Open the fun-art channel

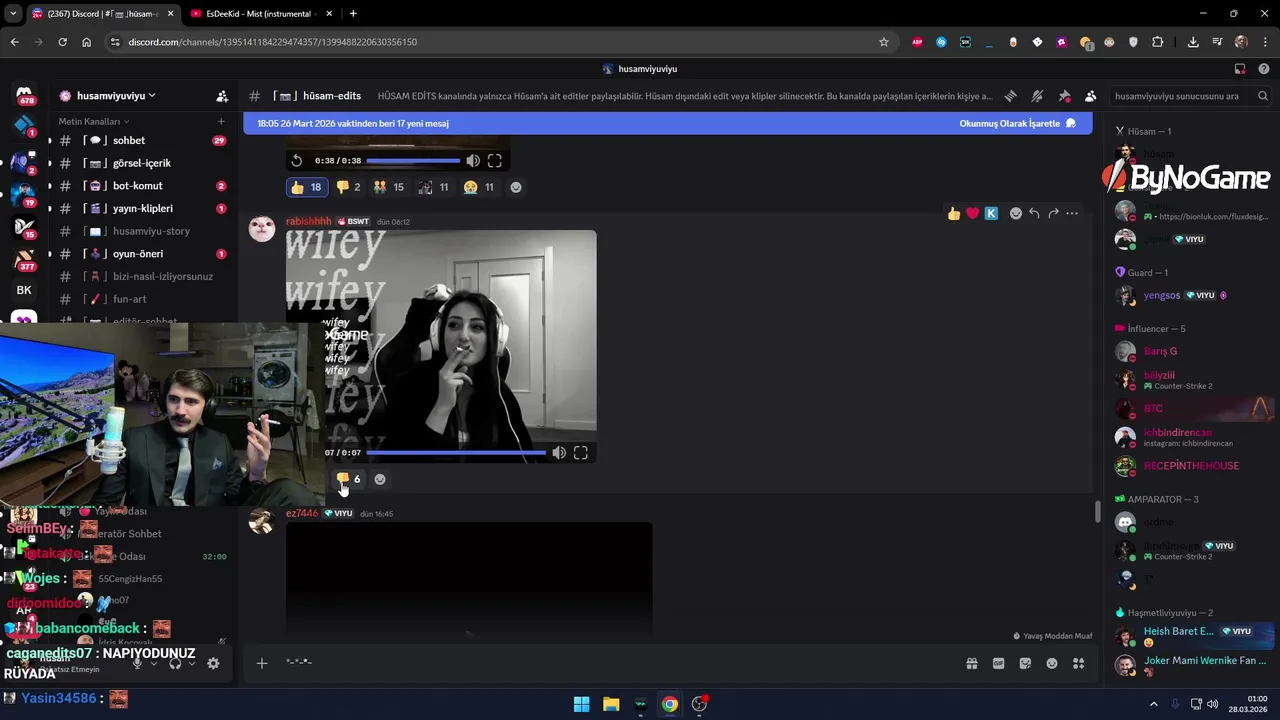pos(143,299)
